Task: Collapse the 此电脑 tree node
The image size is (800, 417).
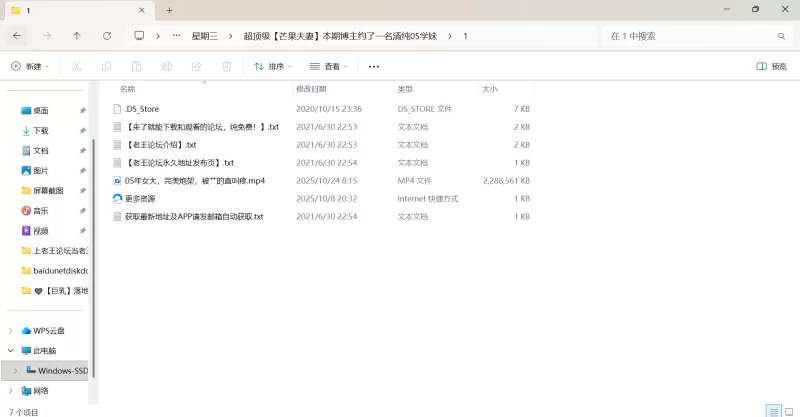Action: pos(11,351)
